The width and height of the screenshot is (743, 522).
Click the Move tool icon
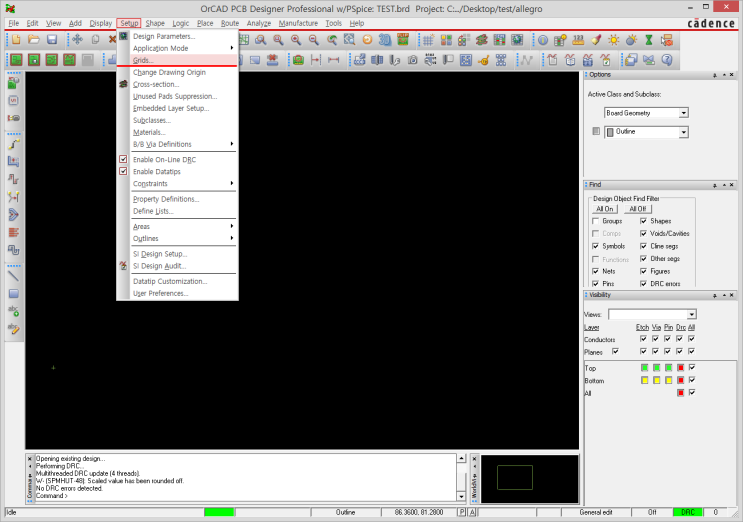coord(77,40)
